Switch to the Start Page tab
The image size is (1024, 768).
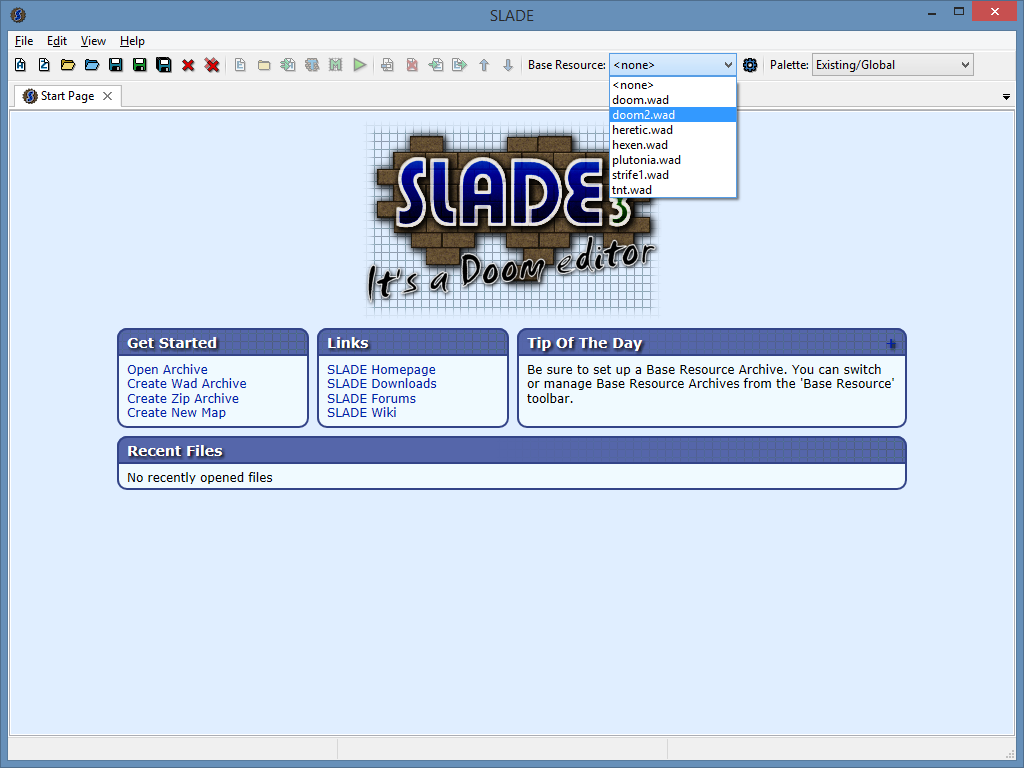[x=67, y=96]
